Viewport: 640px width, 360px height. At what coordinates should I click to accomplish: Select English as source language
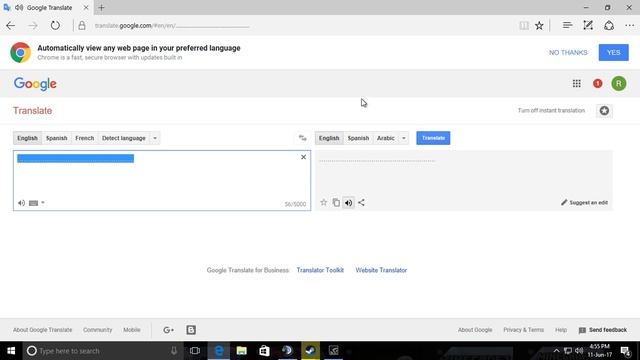click(27, 138)
